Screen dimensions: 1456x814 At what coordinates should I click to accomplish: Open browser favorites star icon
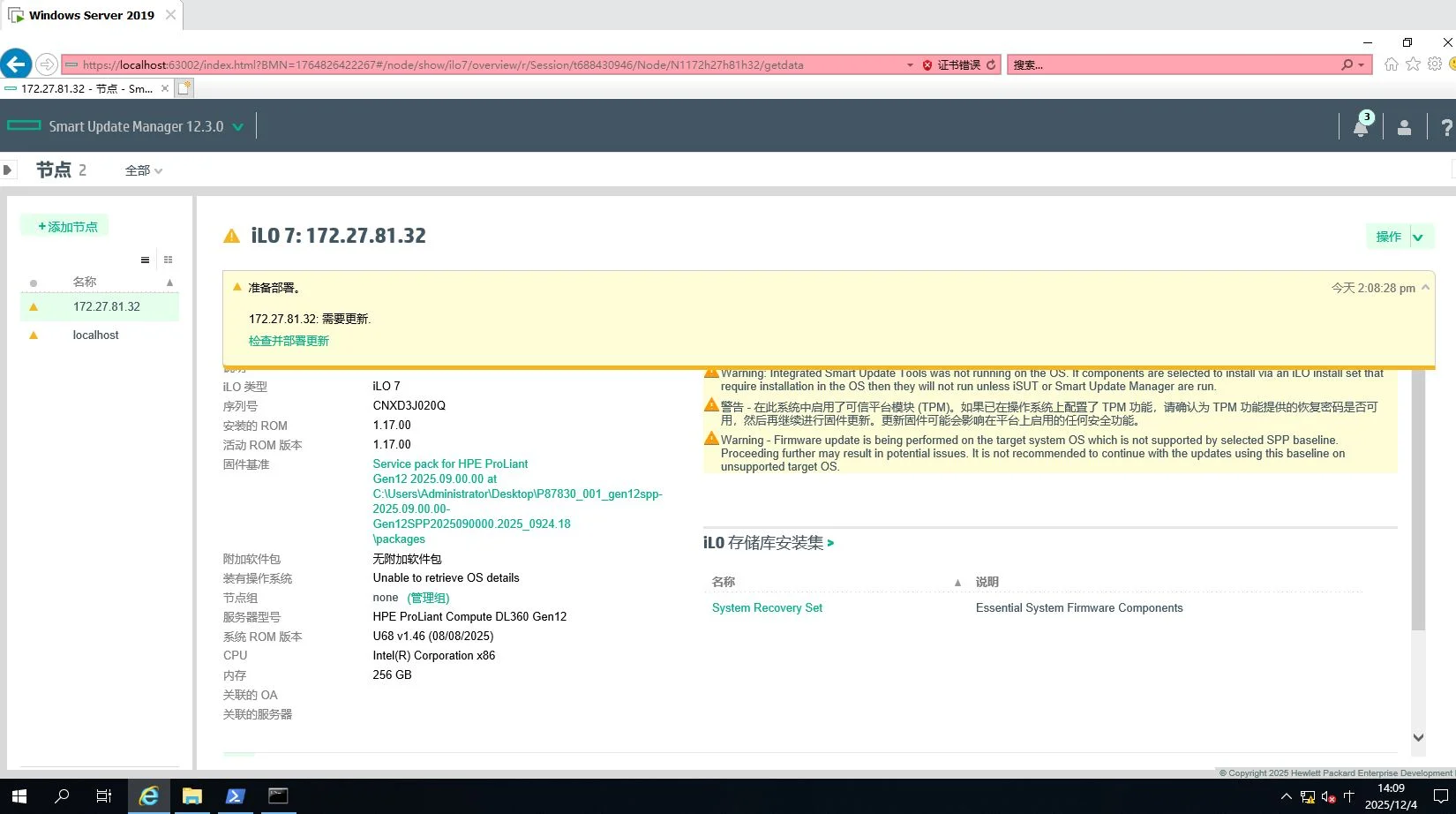[x=1413, y=64]
